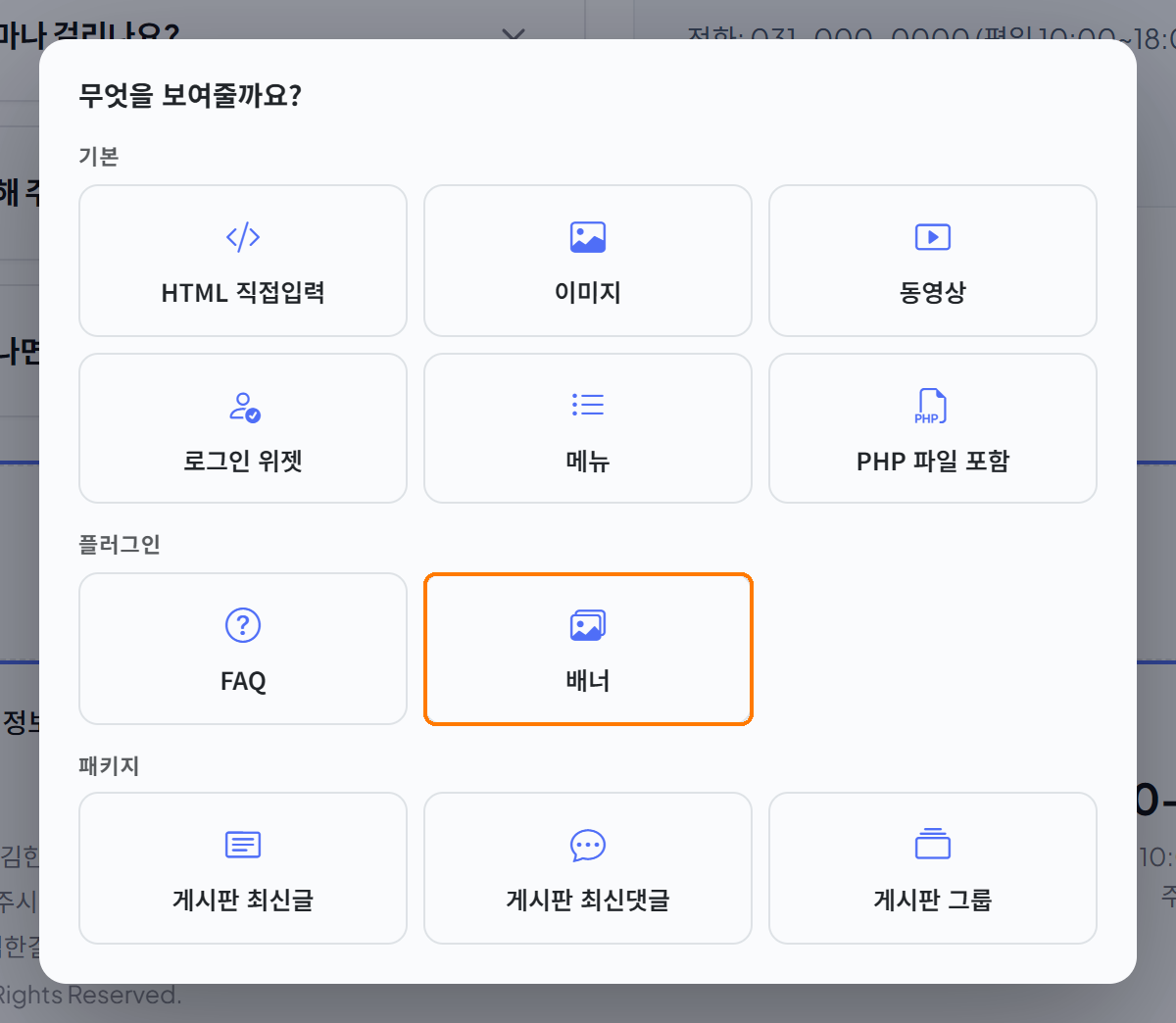Image resolution: width=1176 pixels, height=1023 pixels.
Task: Click the stacked images icon above 배너
Action: (588, 625)
